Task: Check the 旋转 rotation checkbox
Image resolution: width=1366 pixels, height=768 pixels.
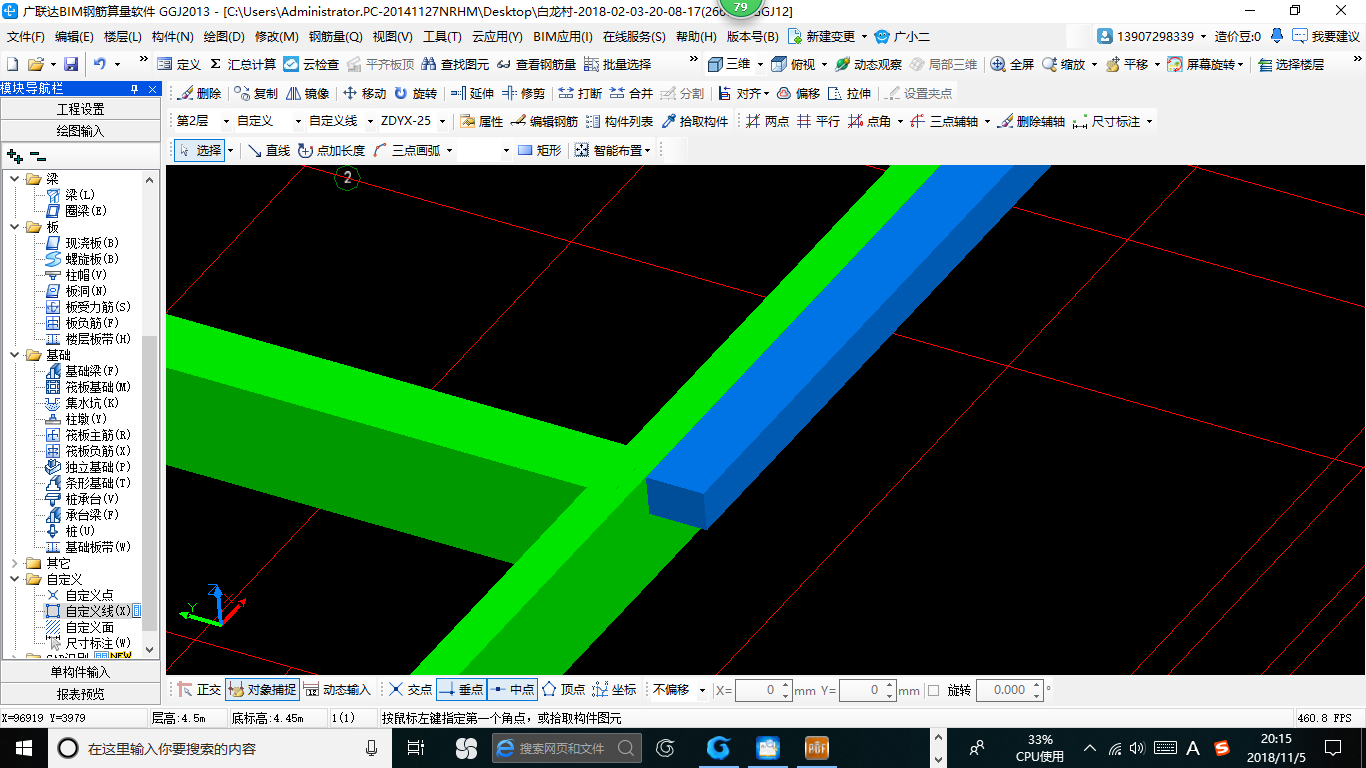Action: pyautogui.click(x=933, y=690)
